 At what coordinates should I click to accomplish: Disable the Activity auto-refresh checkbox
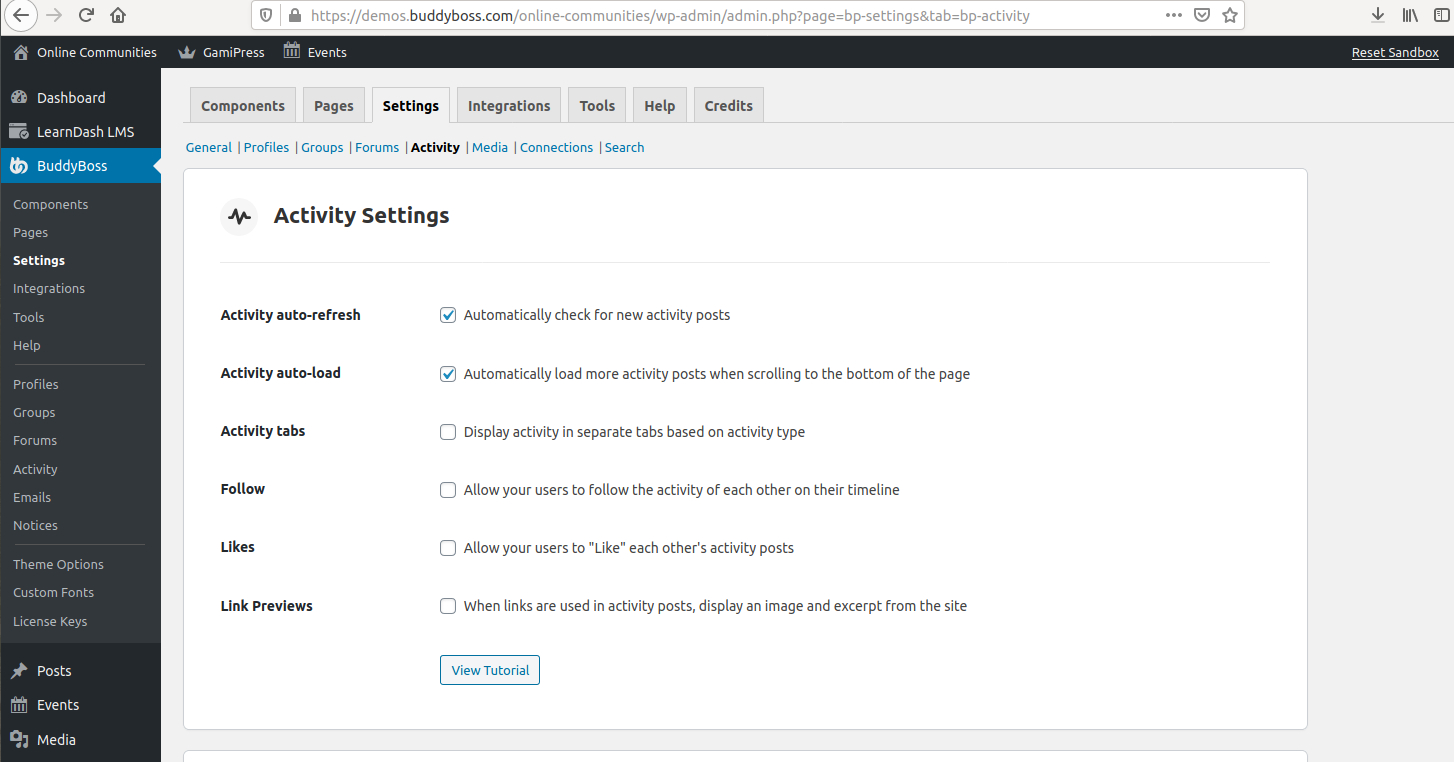(448, 315)
